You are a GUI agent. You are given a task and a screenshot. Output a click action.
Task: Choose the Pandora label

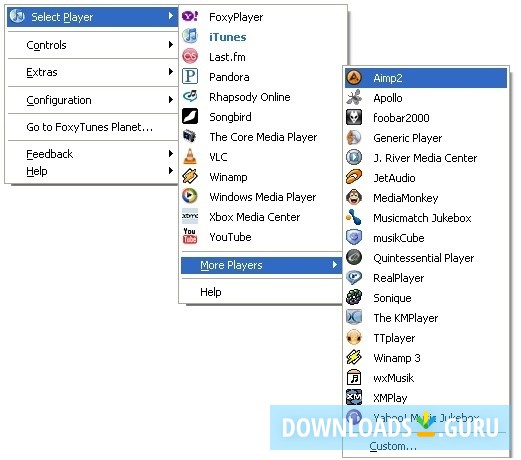click(229, 77)
